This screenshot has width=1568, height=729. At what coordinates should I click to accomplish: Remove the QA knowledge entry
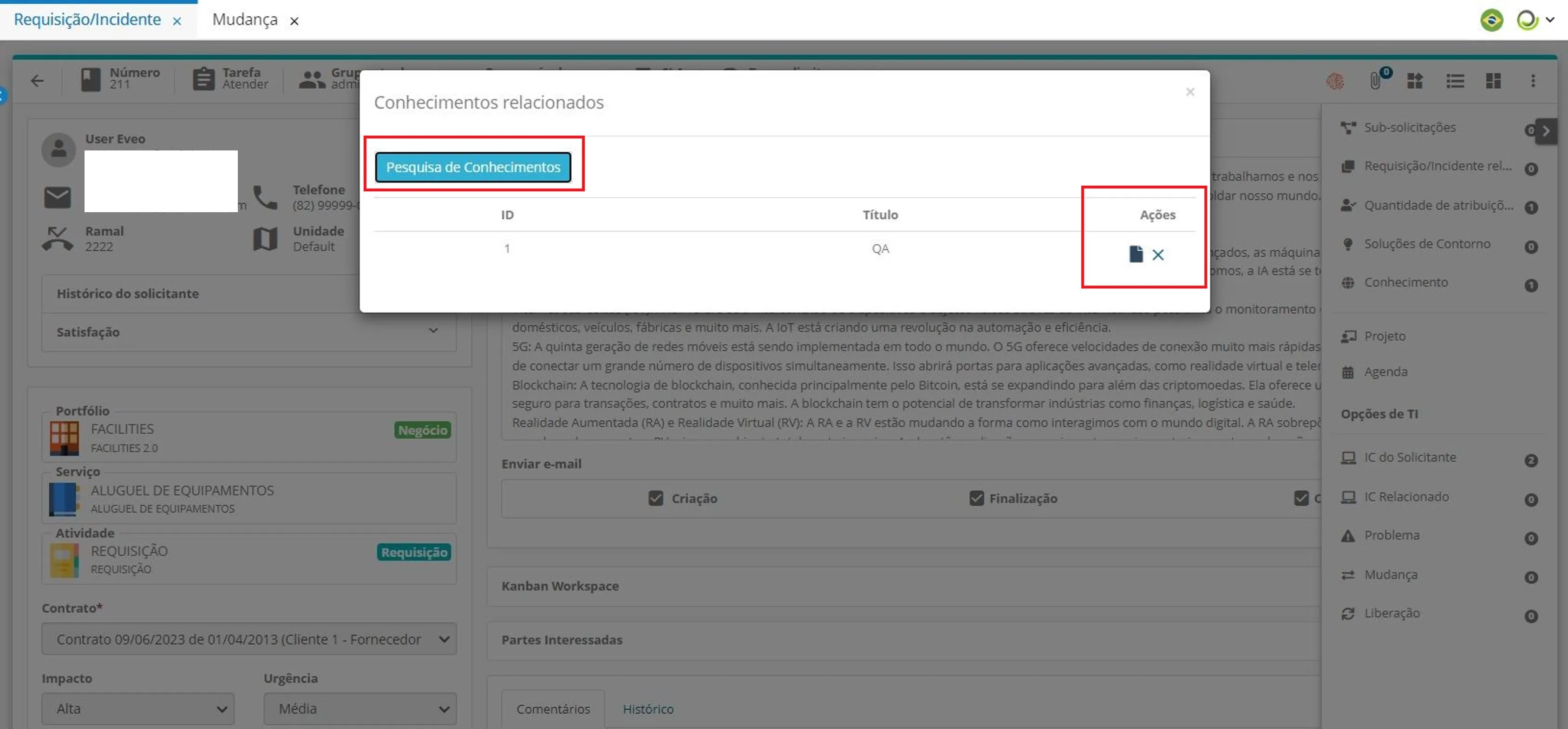click(x=1158, y=255)
